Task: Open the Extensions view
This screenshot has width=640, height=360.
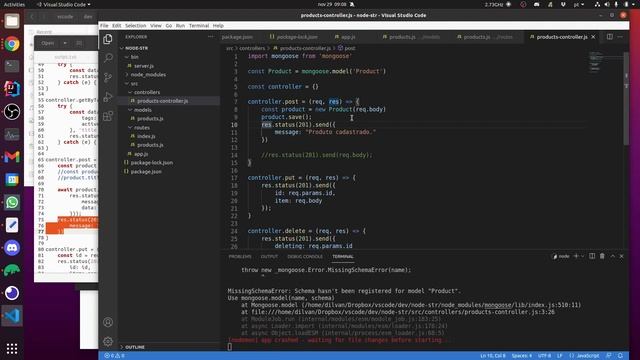Action: 108,116
